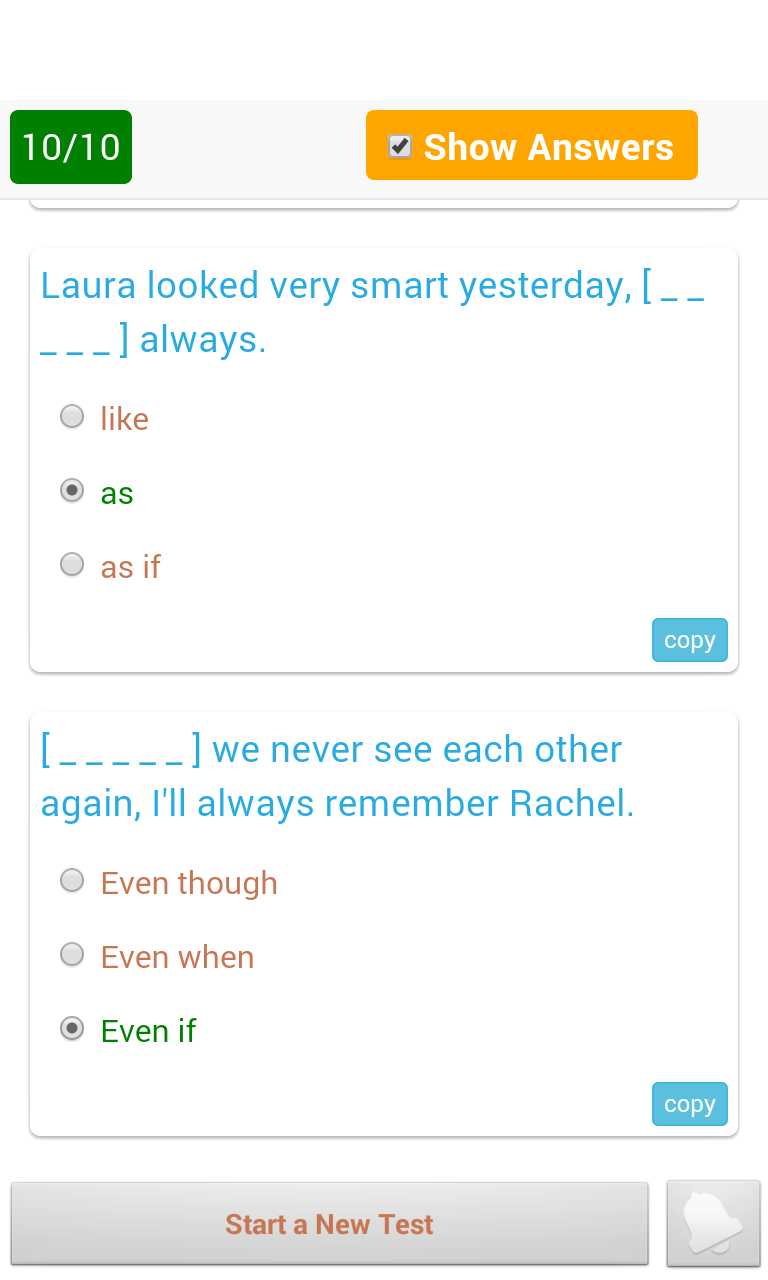Click the green 'Even if' answer text

coord(148,1031)
